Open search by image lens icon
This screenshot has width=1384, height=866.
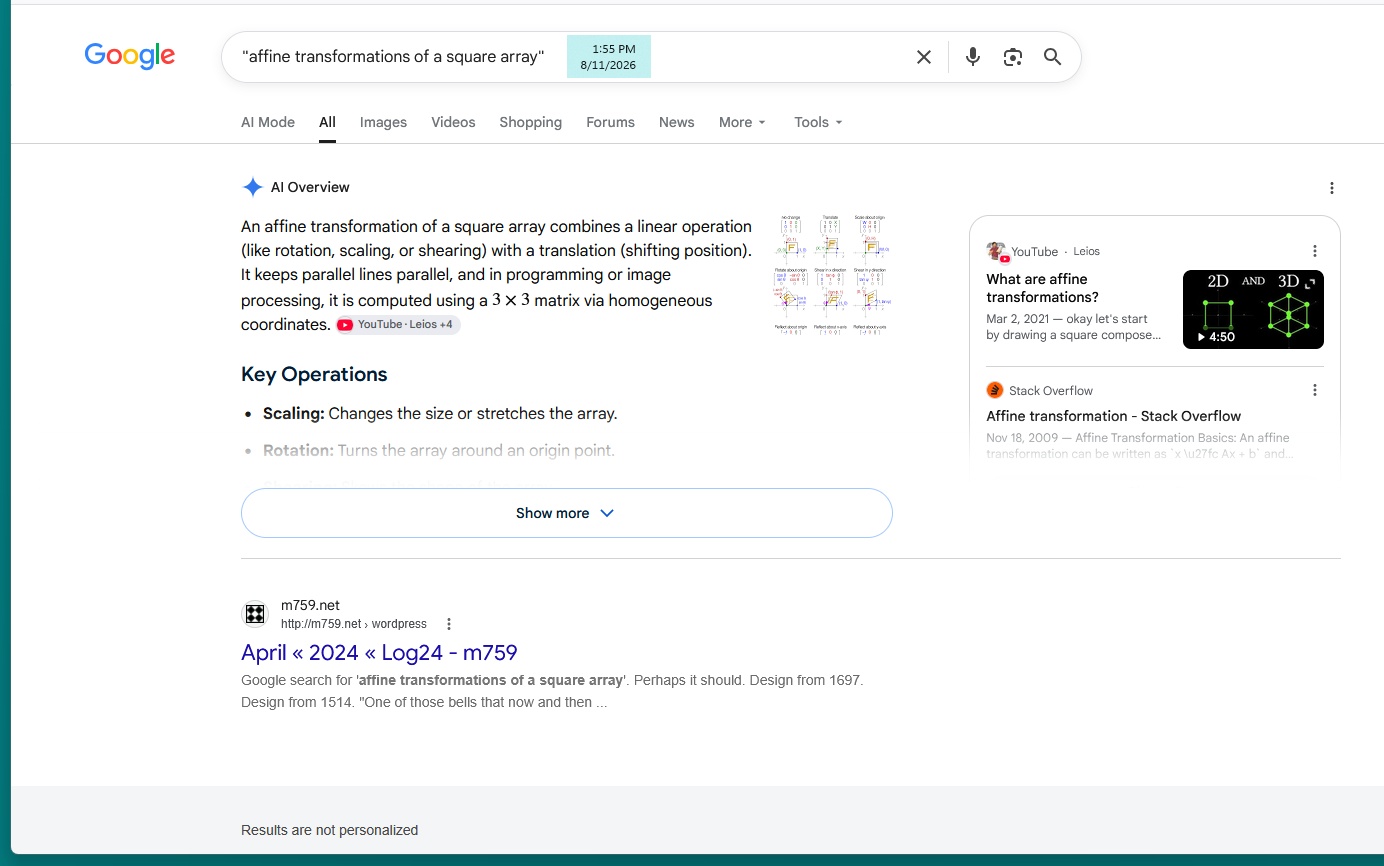click(1013, 57)
